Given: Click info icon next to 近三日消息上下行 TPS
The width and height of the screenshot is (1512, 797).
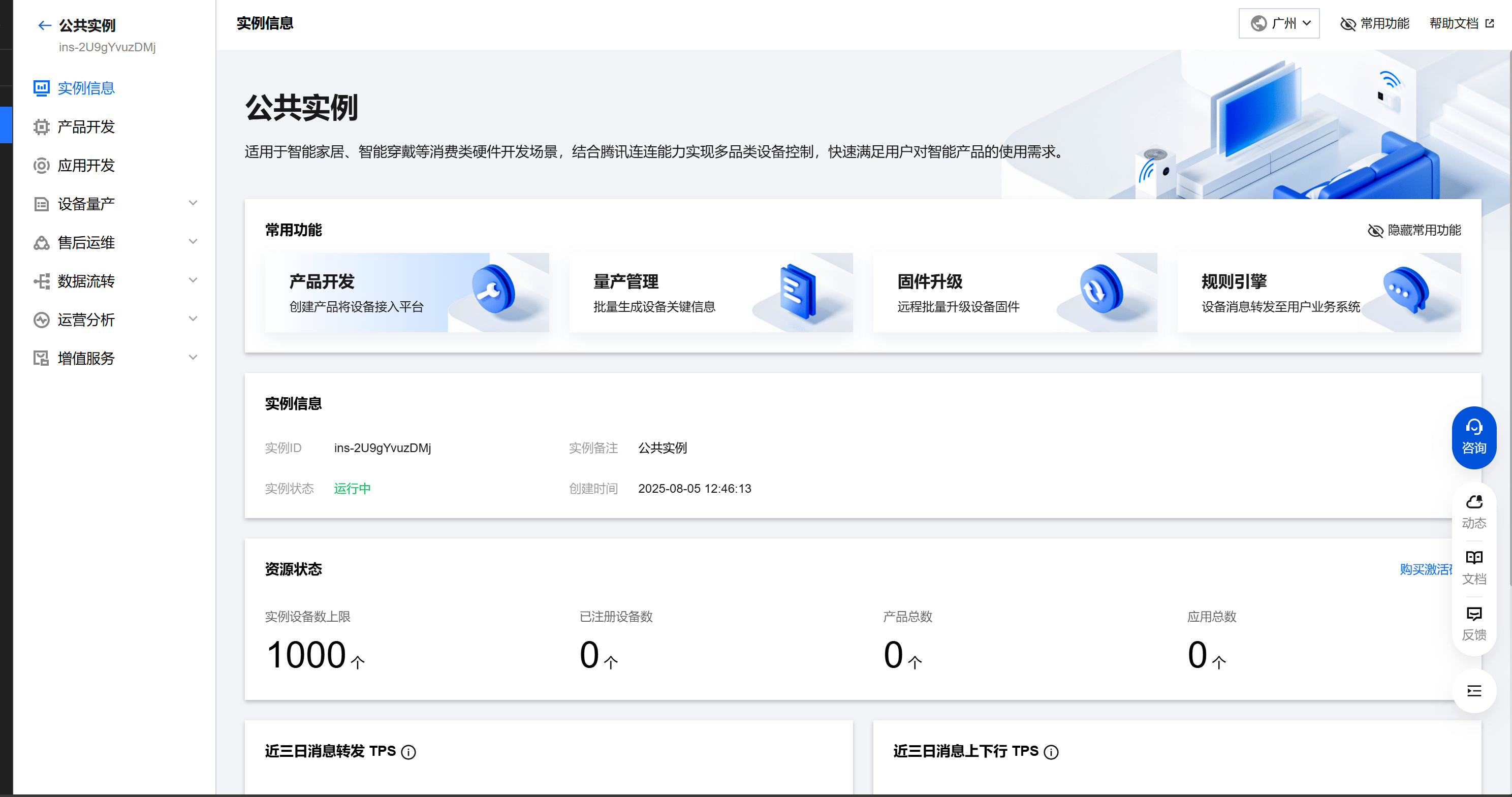Looking at the screenshot, I should pos(1051,752).
